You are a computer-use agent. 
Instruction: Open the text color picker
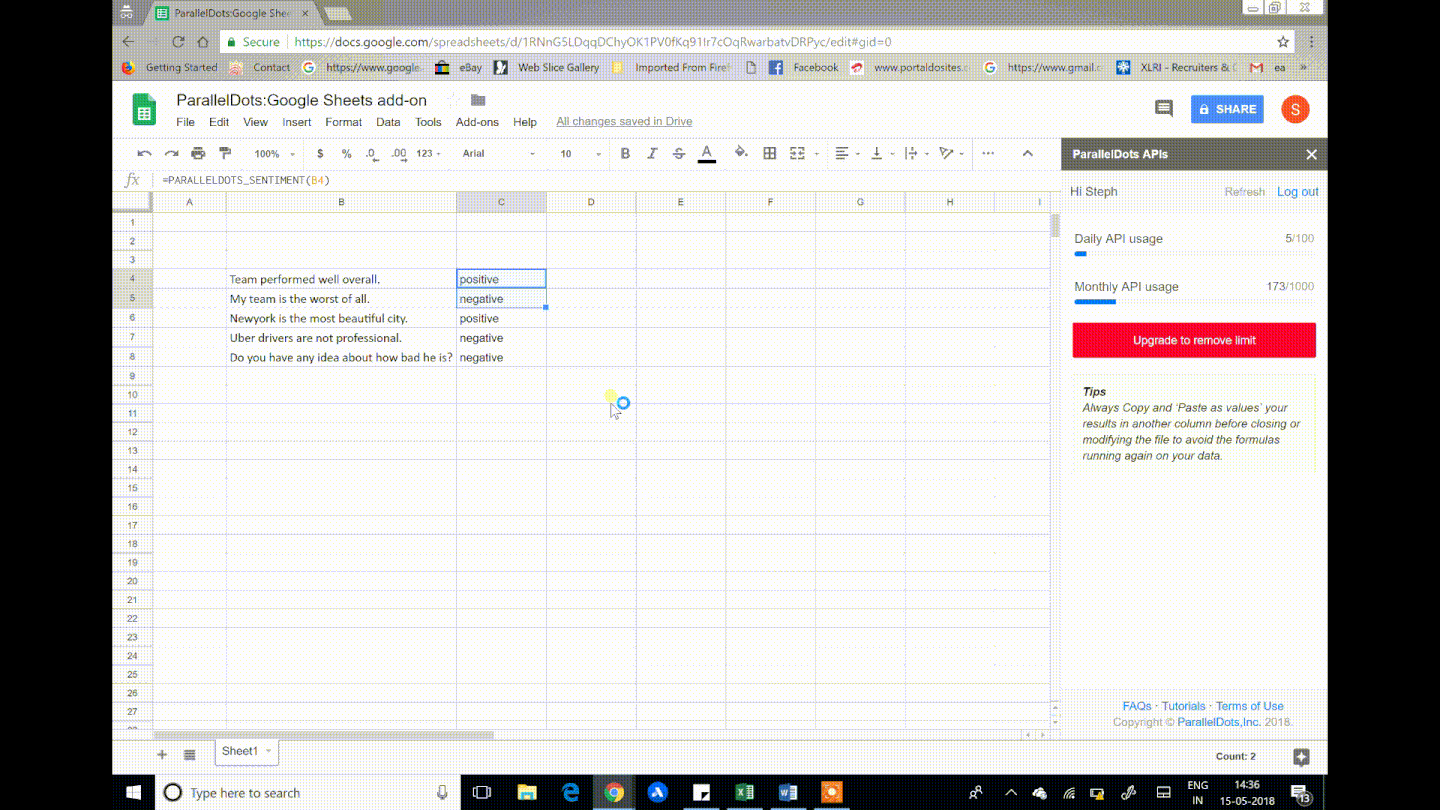pos(707,153)
